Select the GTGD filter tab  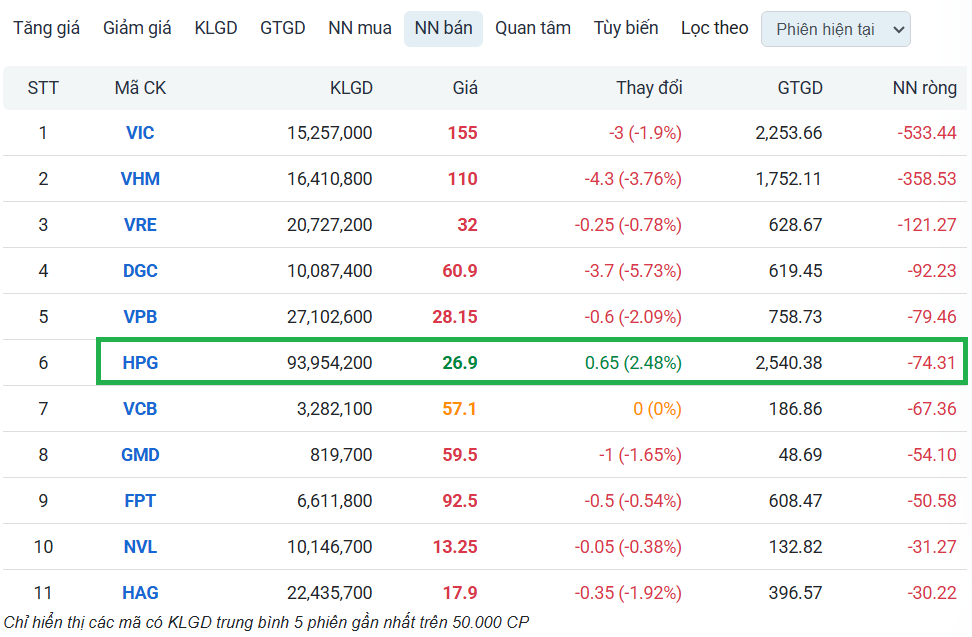(x=282, y=28)
